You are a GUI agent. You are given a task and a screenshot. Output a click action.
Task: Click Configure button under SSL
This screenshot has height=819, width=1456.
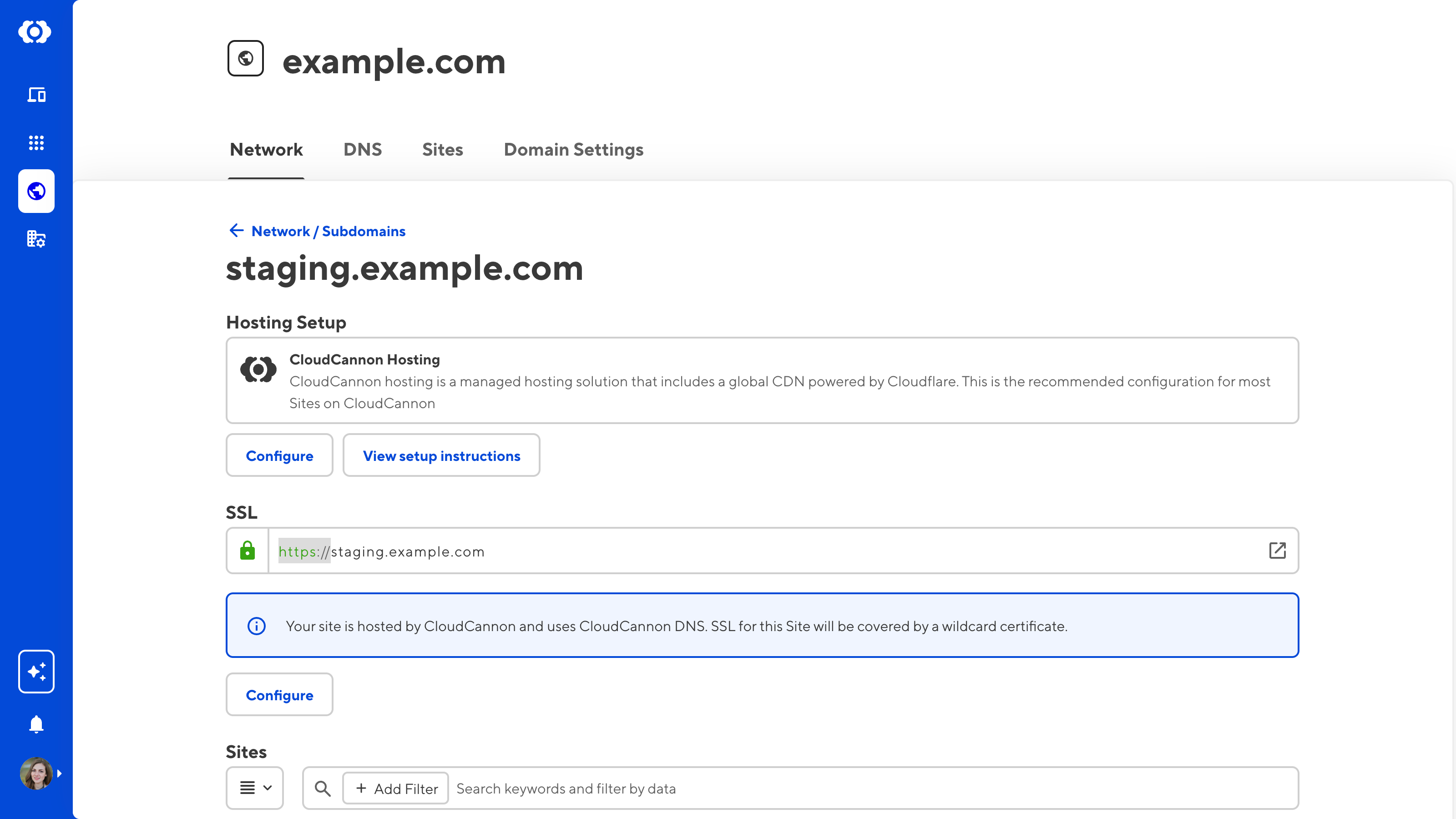(x=279, y=695)
